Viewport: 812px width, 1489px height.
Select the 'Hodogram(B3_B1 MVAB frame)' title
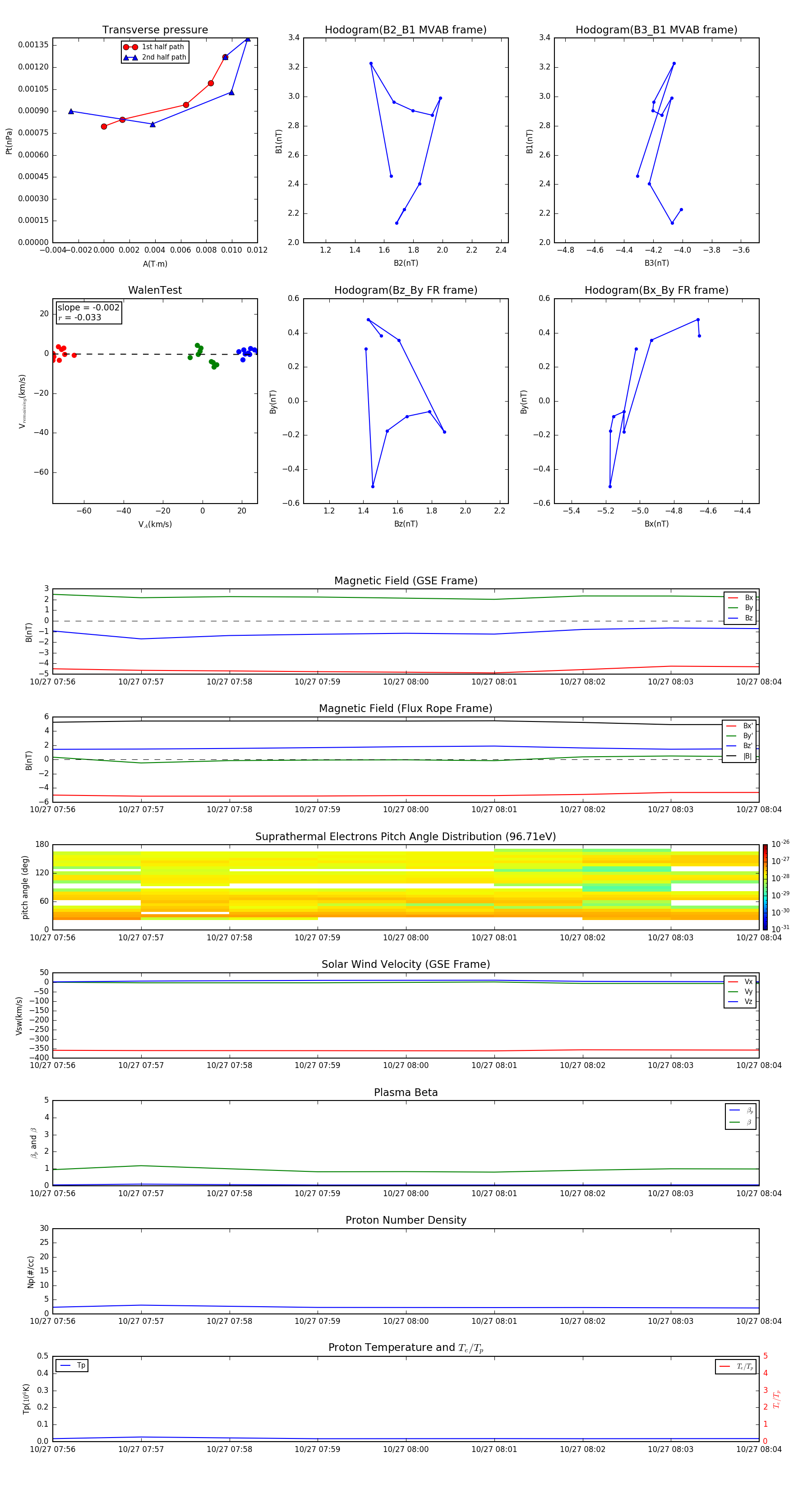pyautogui.click(x=656, y=29)
